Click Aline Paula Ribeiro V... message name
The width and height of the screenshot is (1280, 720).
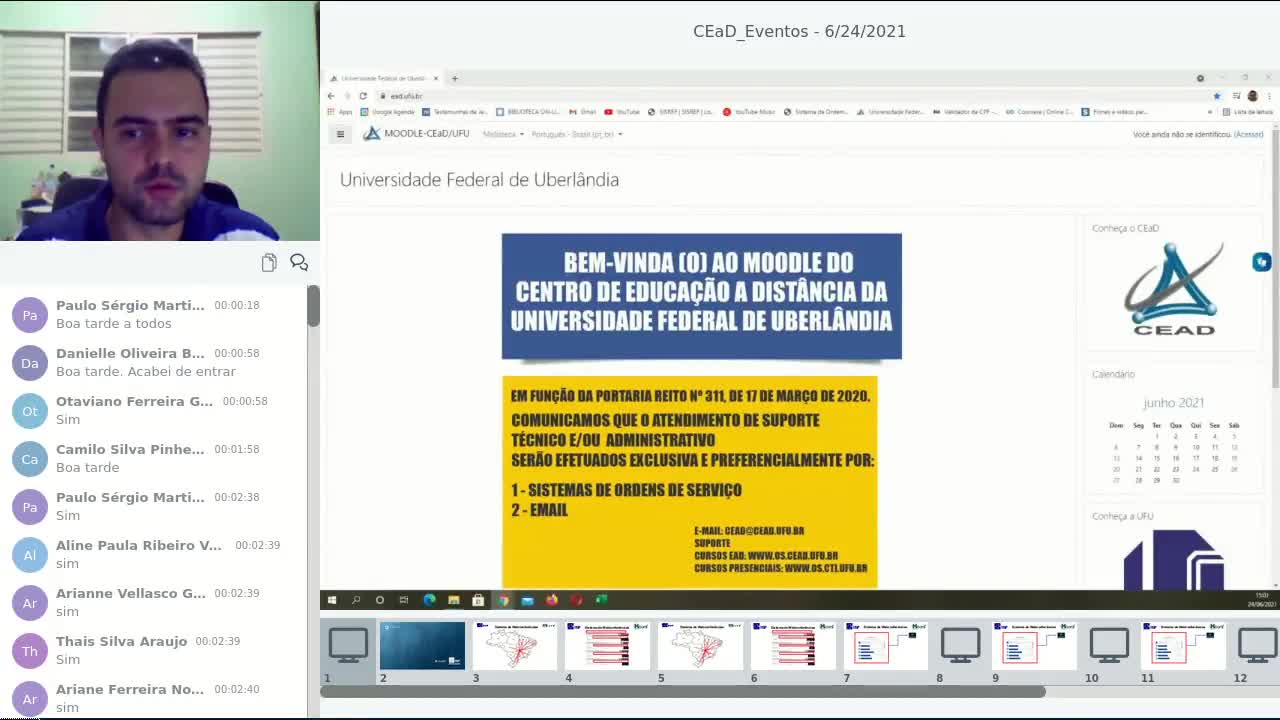139,545
